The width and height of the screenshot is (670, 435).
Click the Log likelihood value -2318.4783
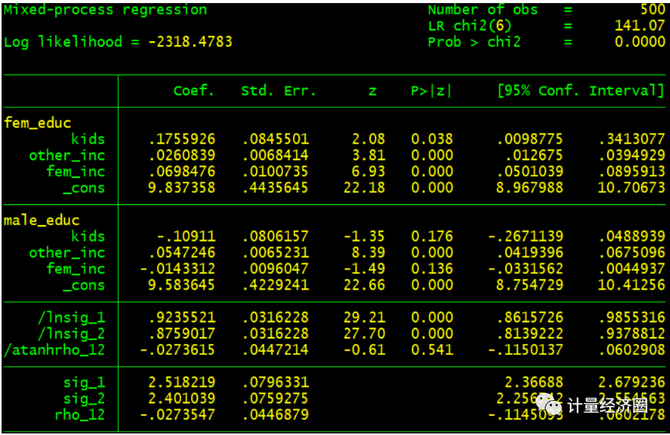coord(190,42)
